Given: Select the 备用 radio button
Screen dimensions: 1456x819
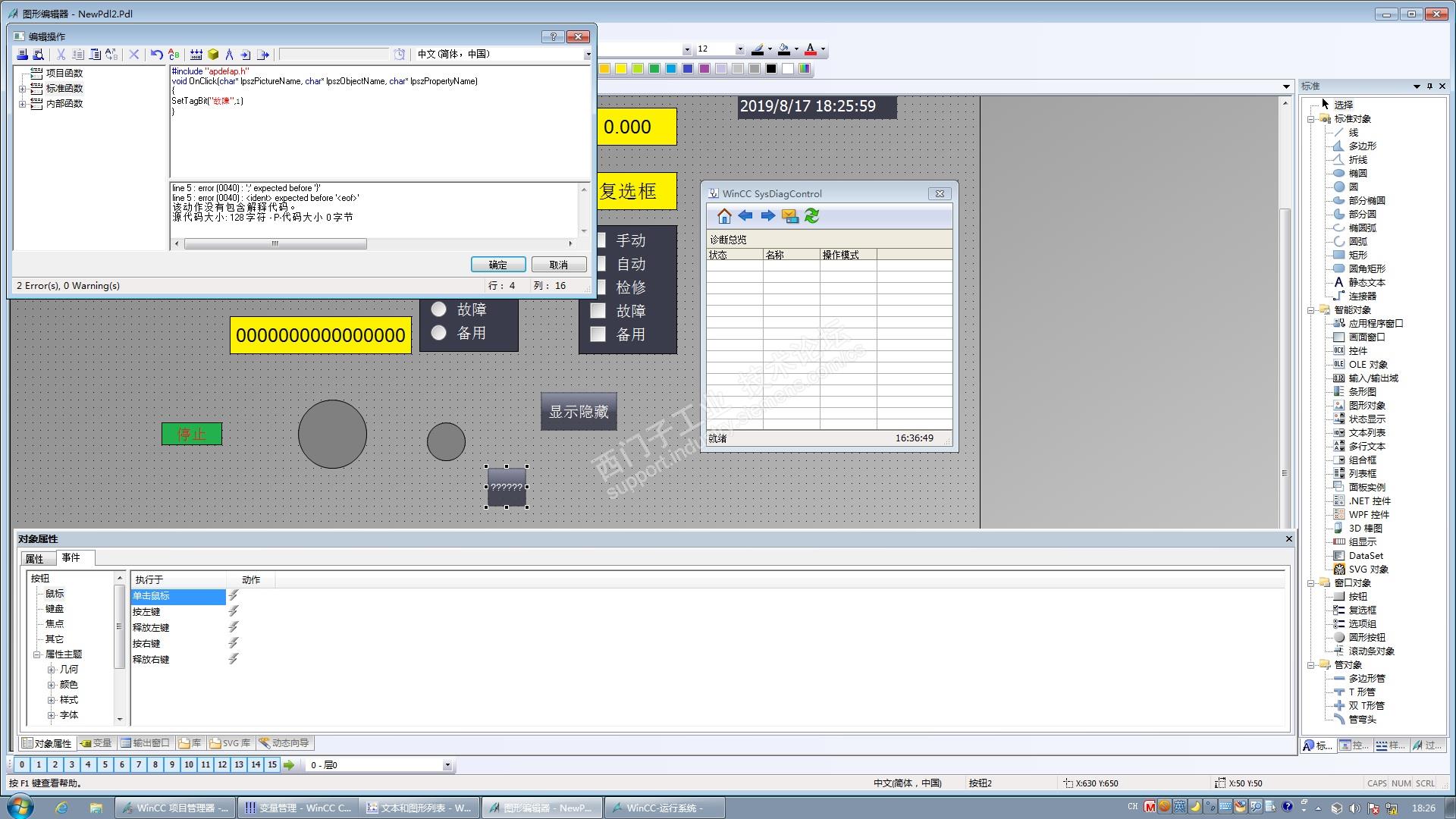Looking at the screenshot, I should 438,333.
